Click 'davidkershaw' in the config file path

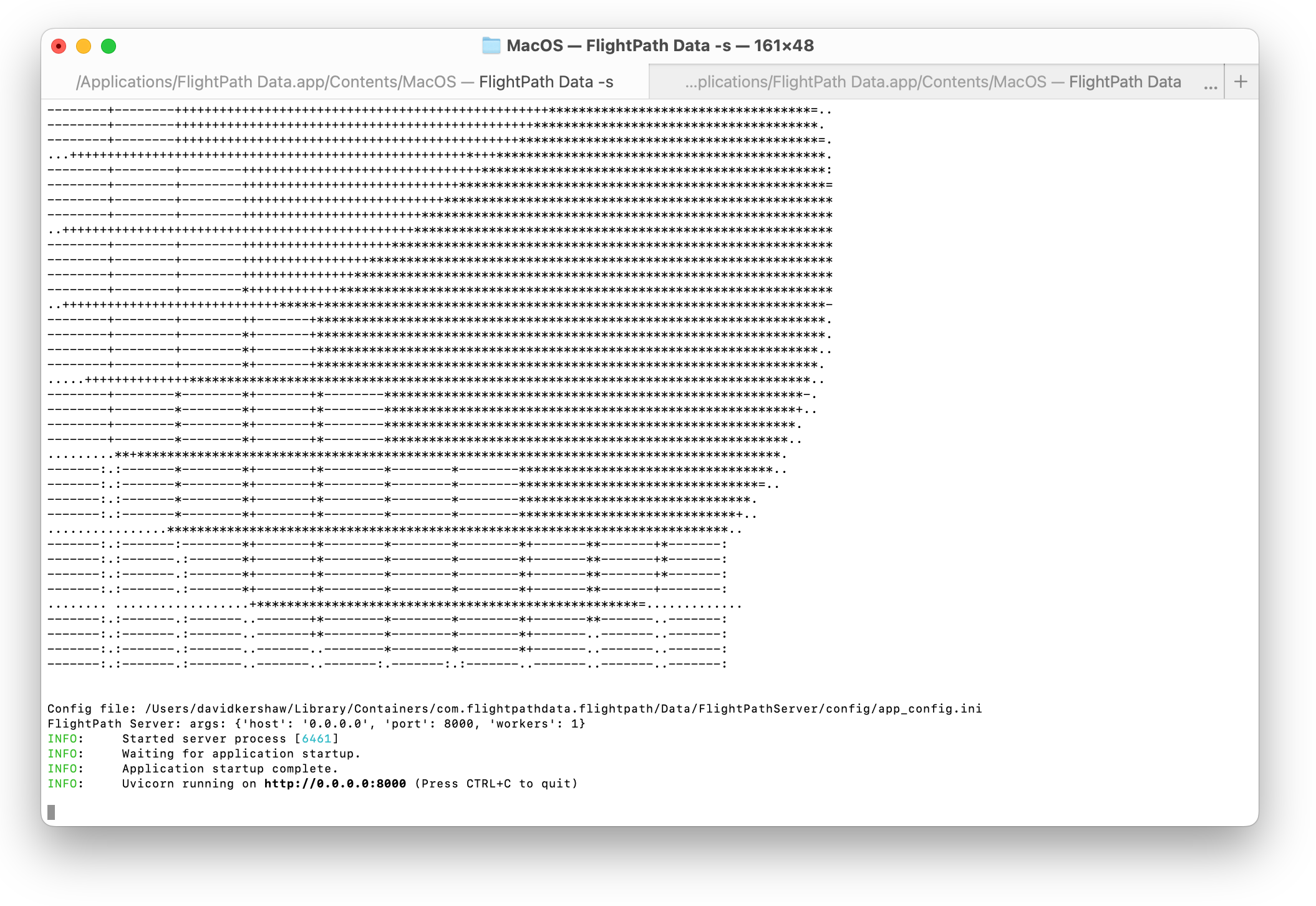[x=242, y=709]
